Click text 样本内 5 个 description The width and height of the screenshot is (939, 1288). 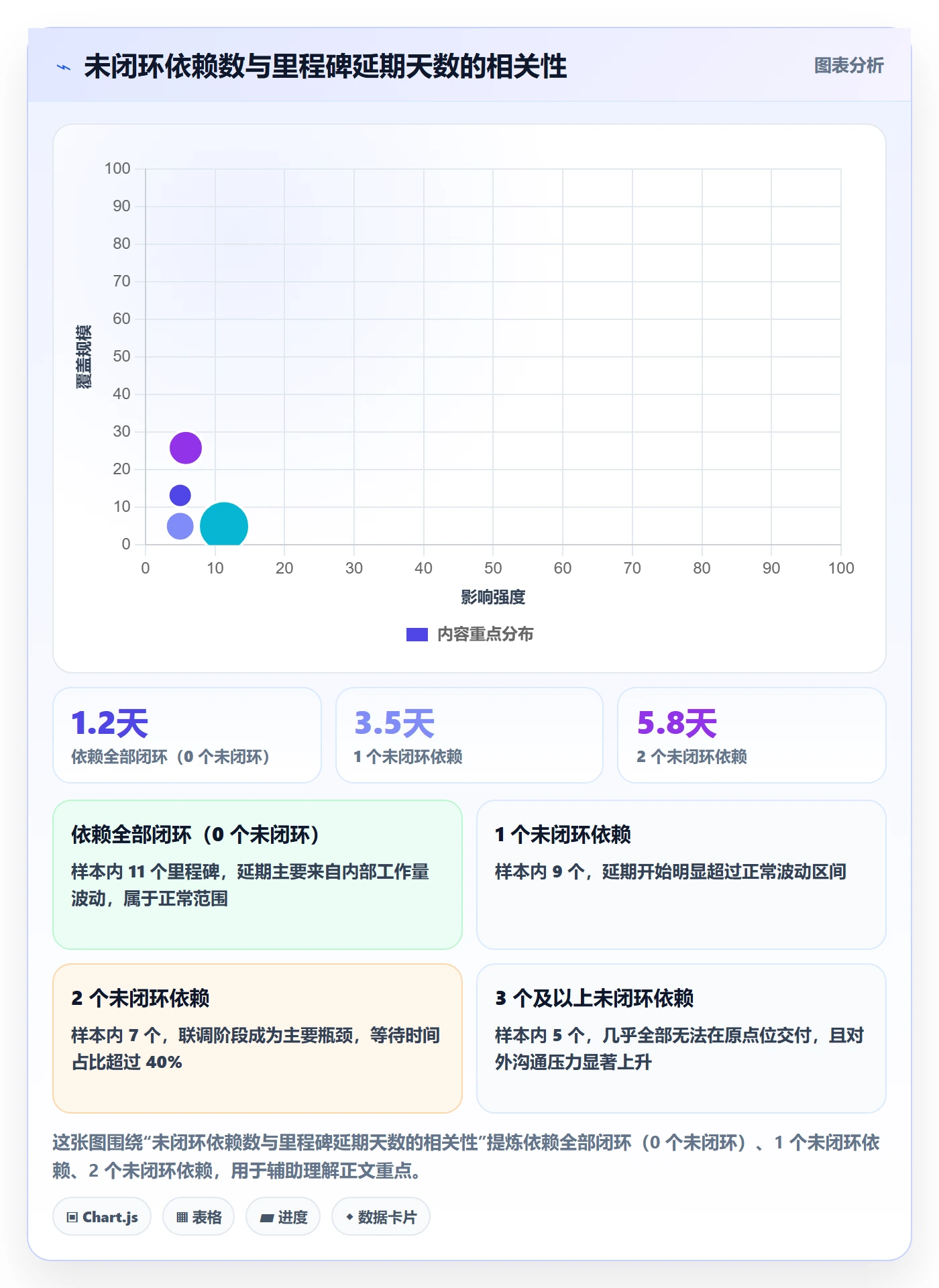point(679,1049)
